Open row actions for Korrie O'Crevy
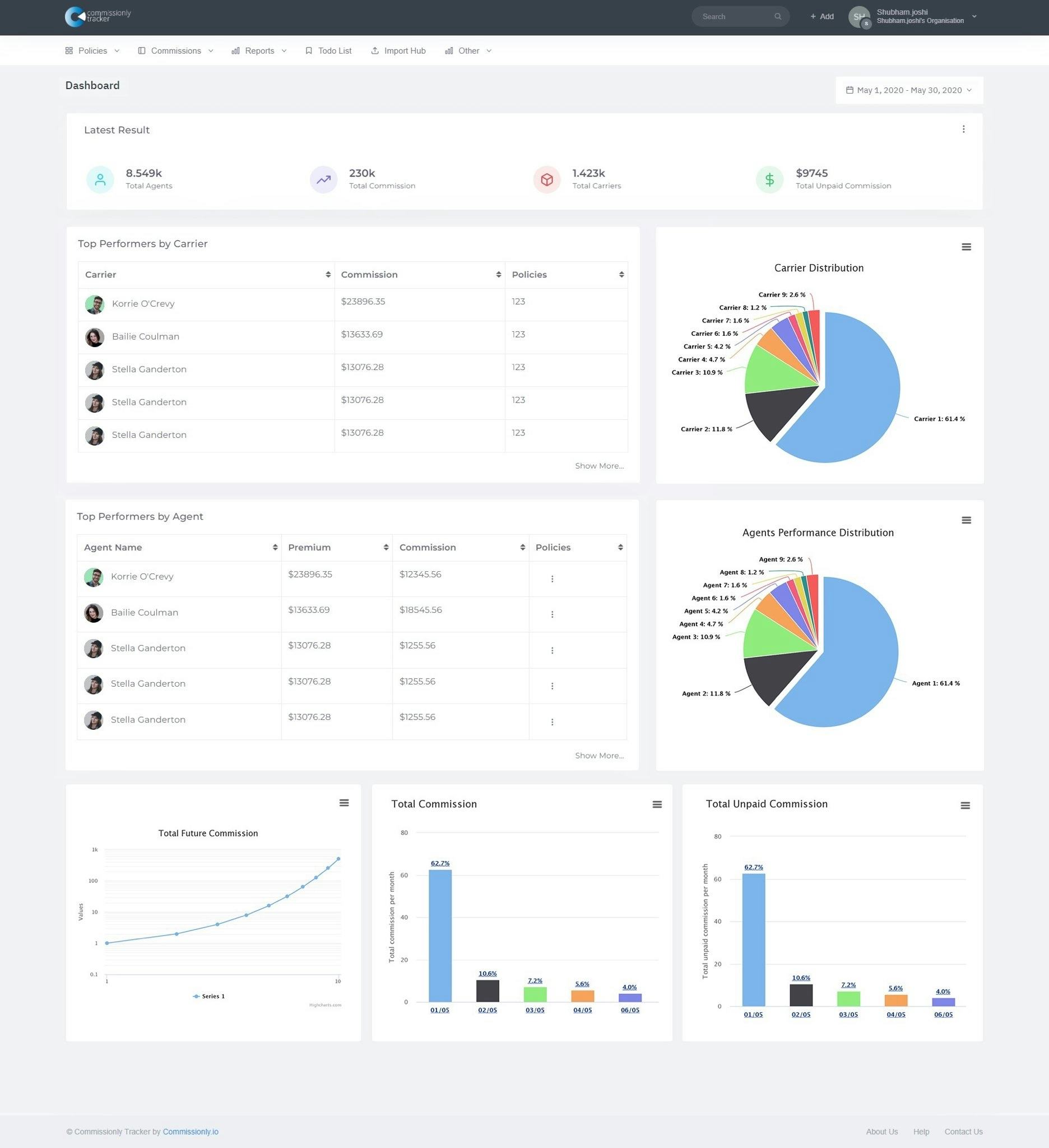 pos(551,578)
